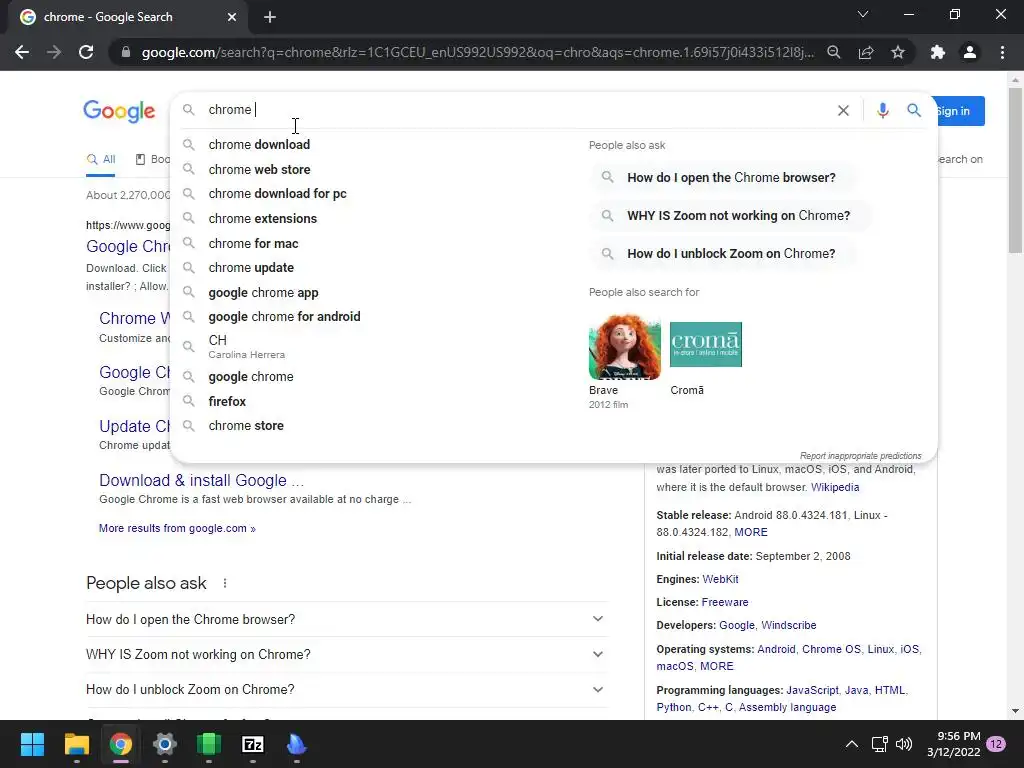Pick CH Carolina Herrera suggestion
The image size is (1024, 768).
246,346
